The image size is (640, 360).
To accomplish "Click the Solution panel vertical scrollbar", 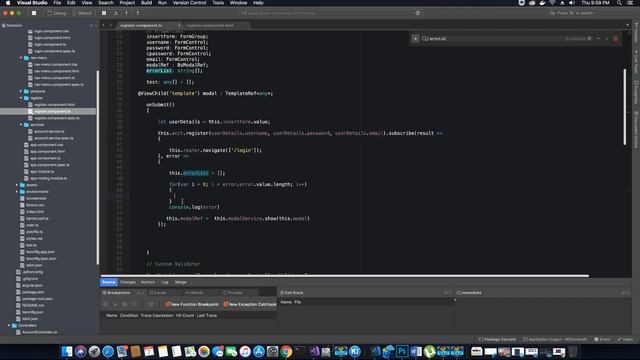I will pyautogui.click(x=98, y=167).
